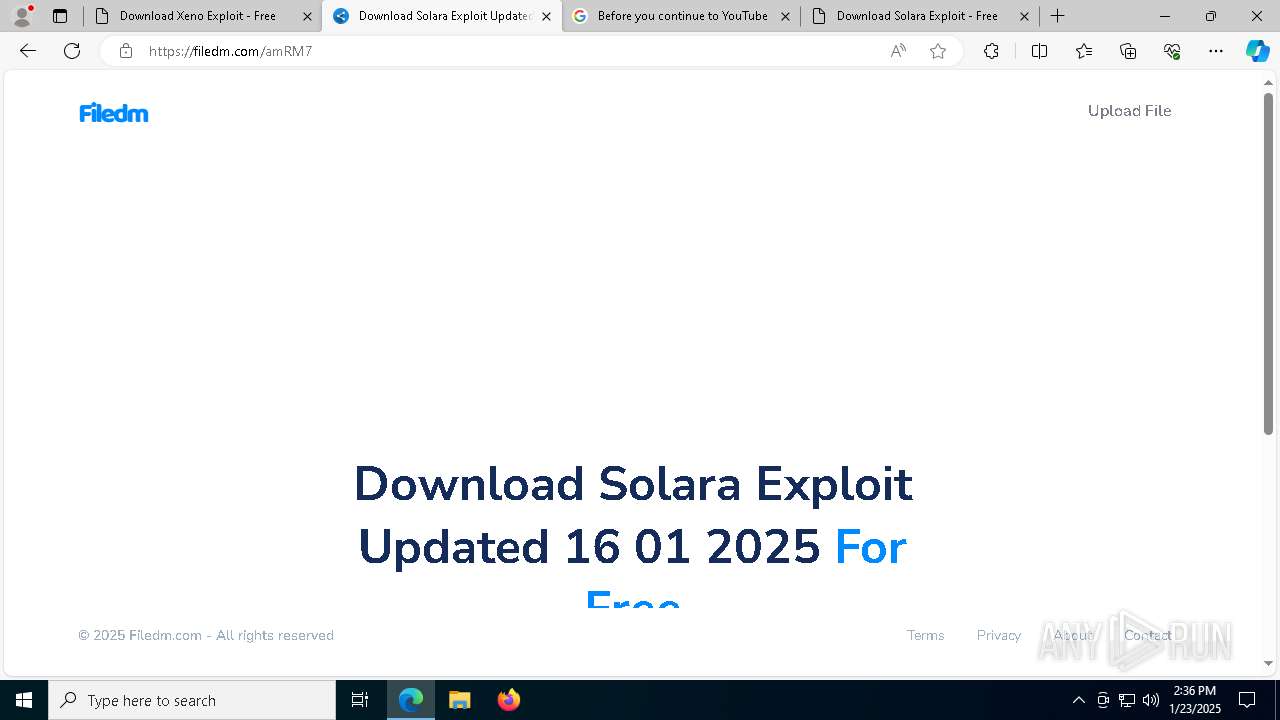Close the Before you continue to YouTube tab

785,16
